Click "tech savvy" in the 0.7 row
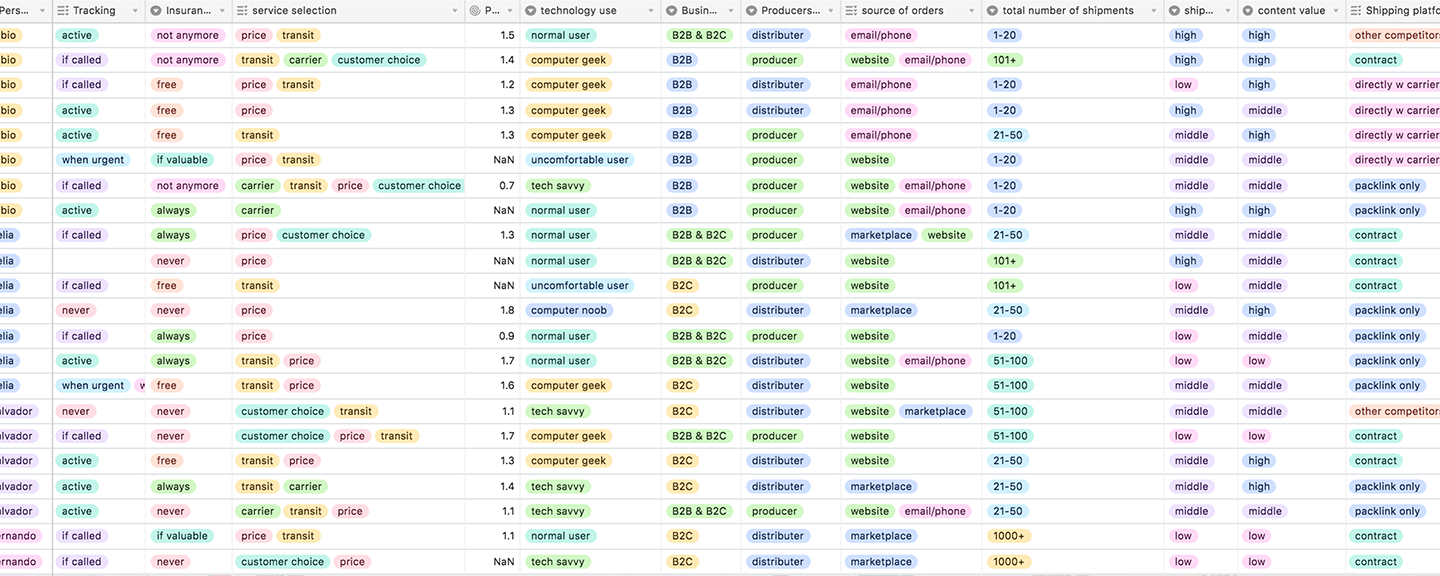Viewport: 1440px width, 576px height. 558,186
